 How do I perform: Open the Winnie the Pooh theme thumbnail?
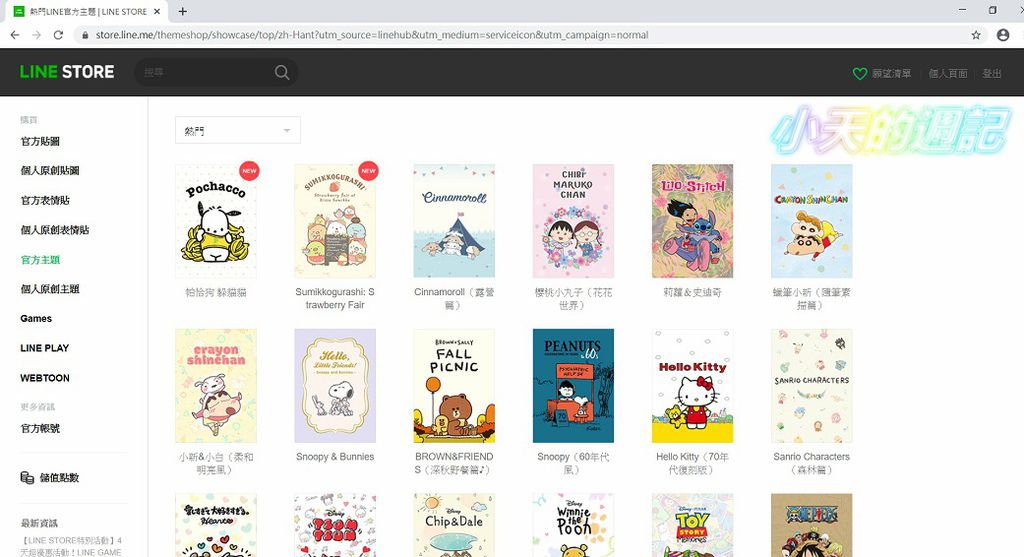573,525
